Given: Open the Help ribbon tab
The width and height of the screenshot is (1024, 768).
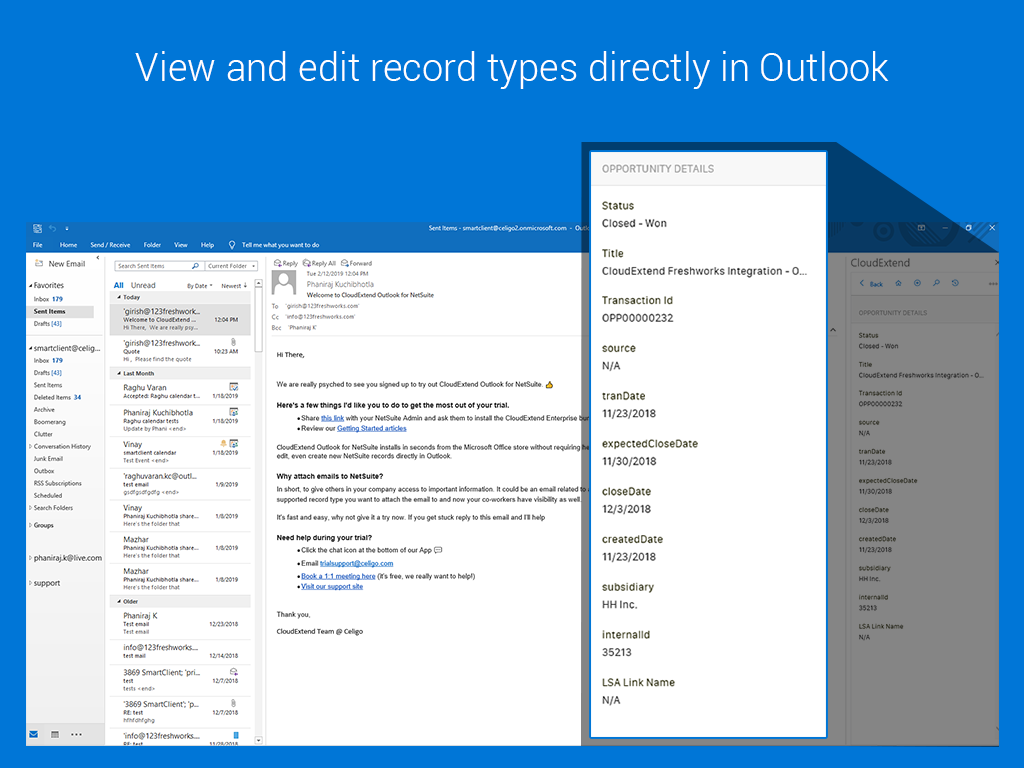Looking at the screenshot, I should tap(207, 245).
